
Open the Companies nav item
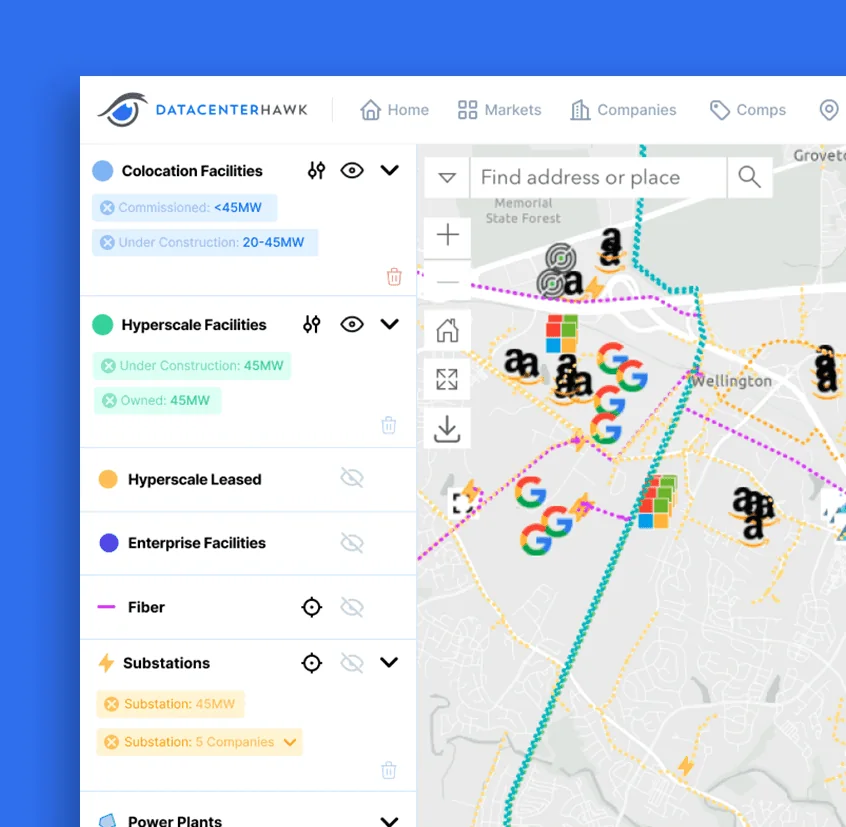pyautogui.click(x=623, y=110)
